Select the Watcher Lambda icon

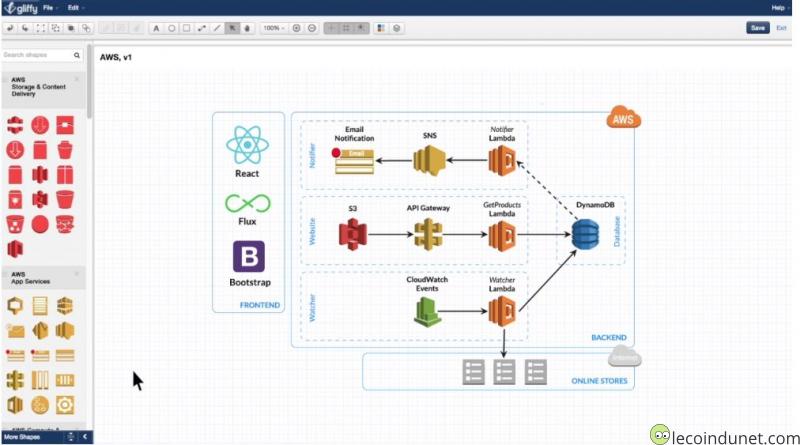pos(502,311)
